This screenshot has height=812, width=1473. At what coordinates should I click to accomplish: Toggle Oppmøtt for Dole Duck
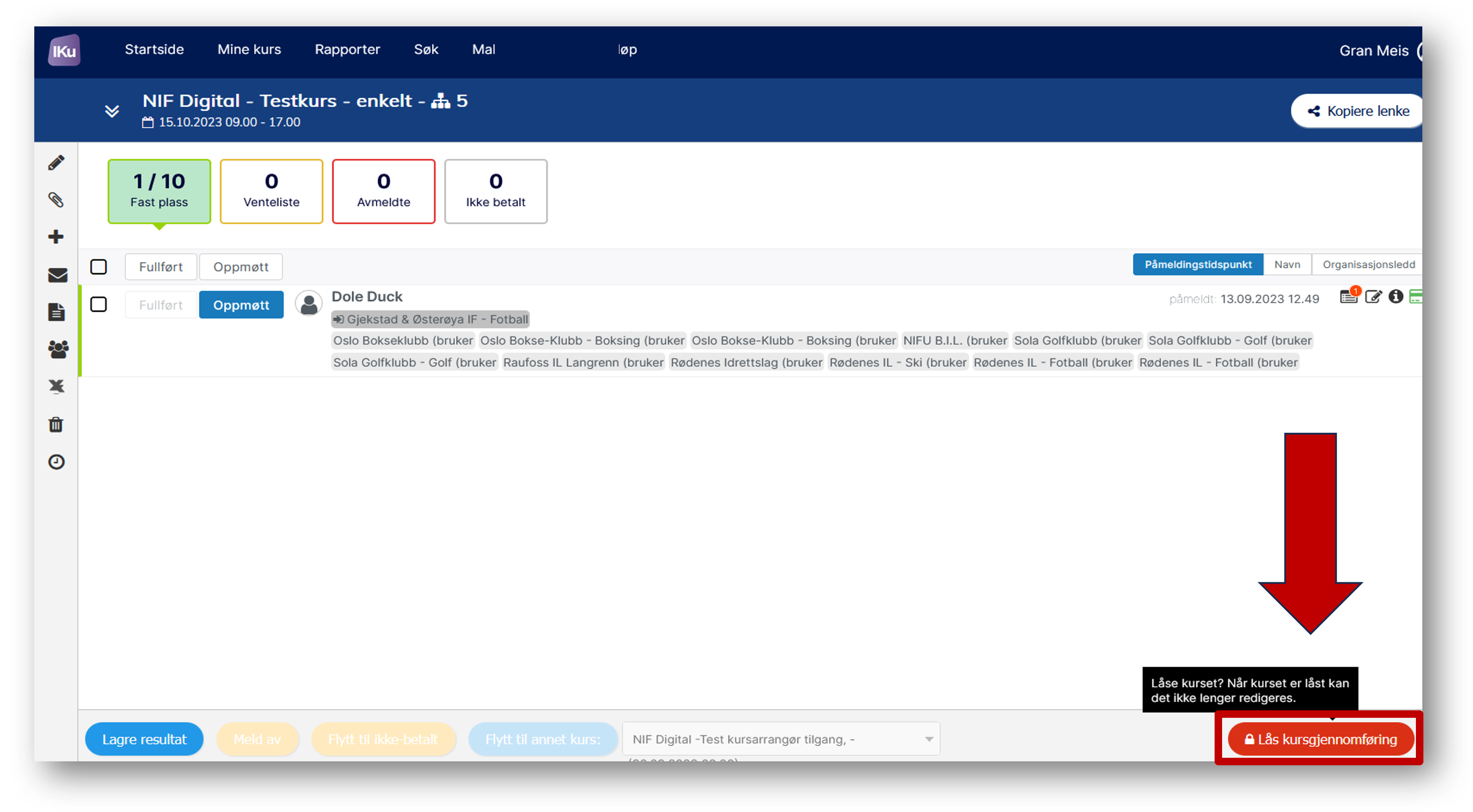(241, 305)
